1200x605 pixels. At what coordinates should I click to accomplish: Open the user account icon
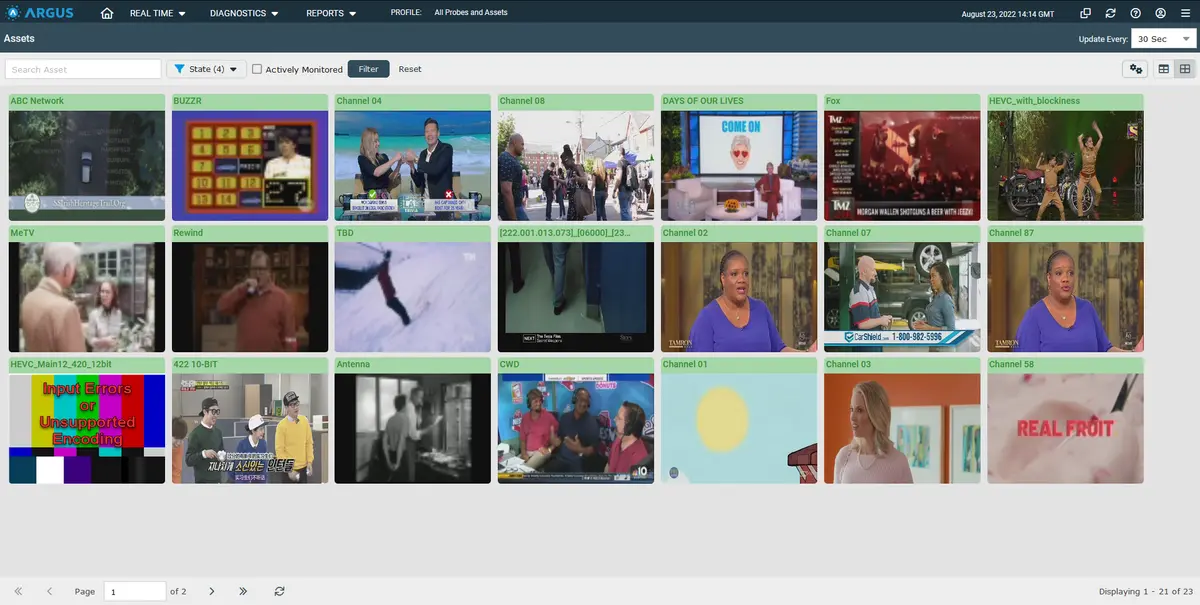[1161, 14]
